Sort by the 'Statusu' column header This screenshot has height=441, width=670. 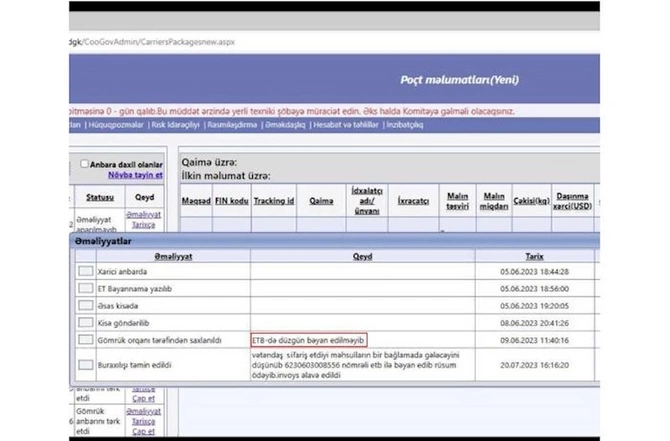click(100, 197)
